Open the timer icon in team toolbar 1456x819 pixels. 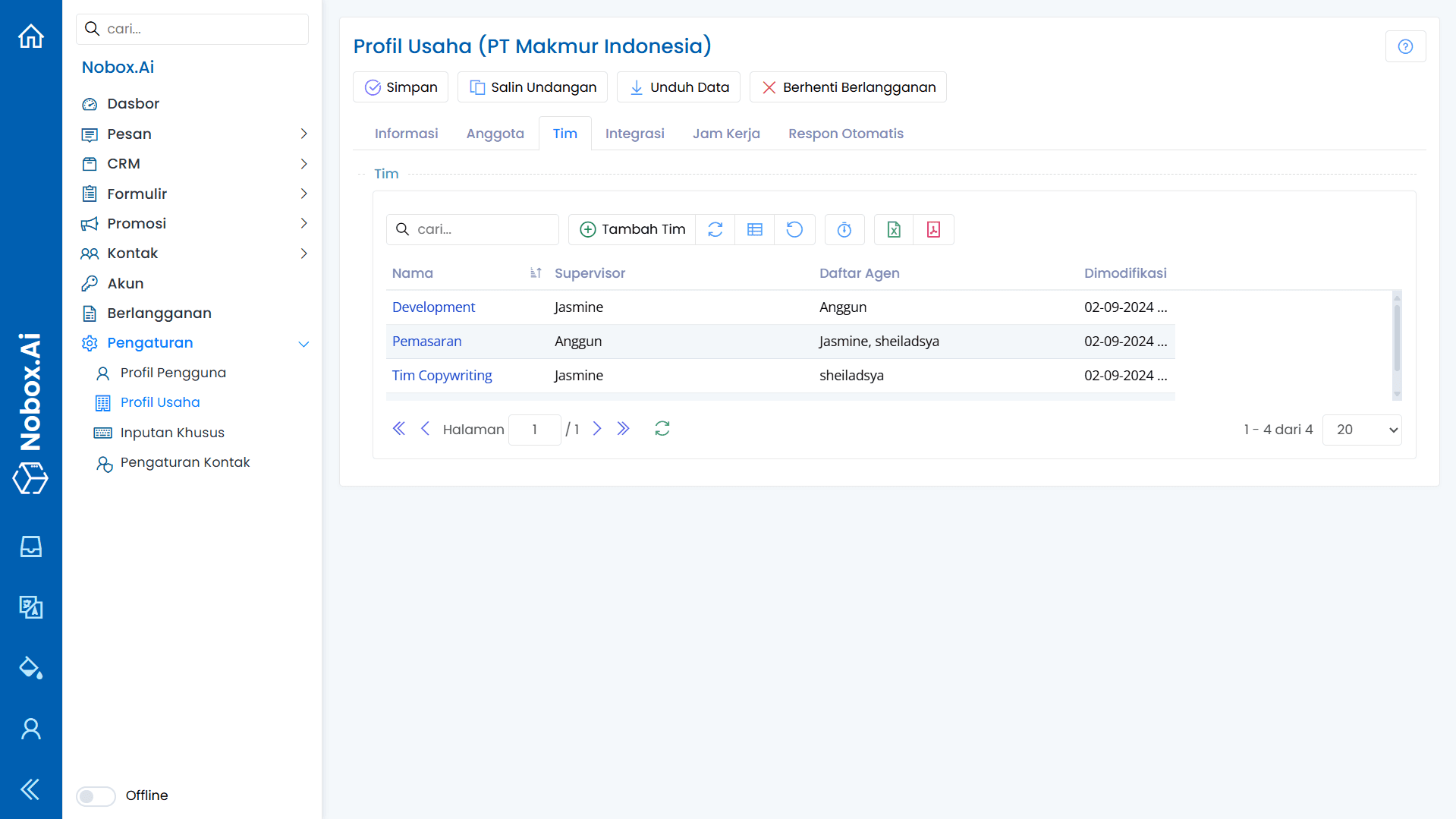(x=844, y=229)
